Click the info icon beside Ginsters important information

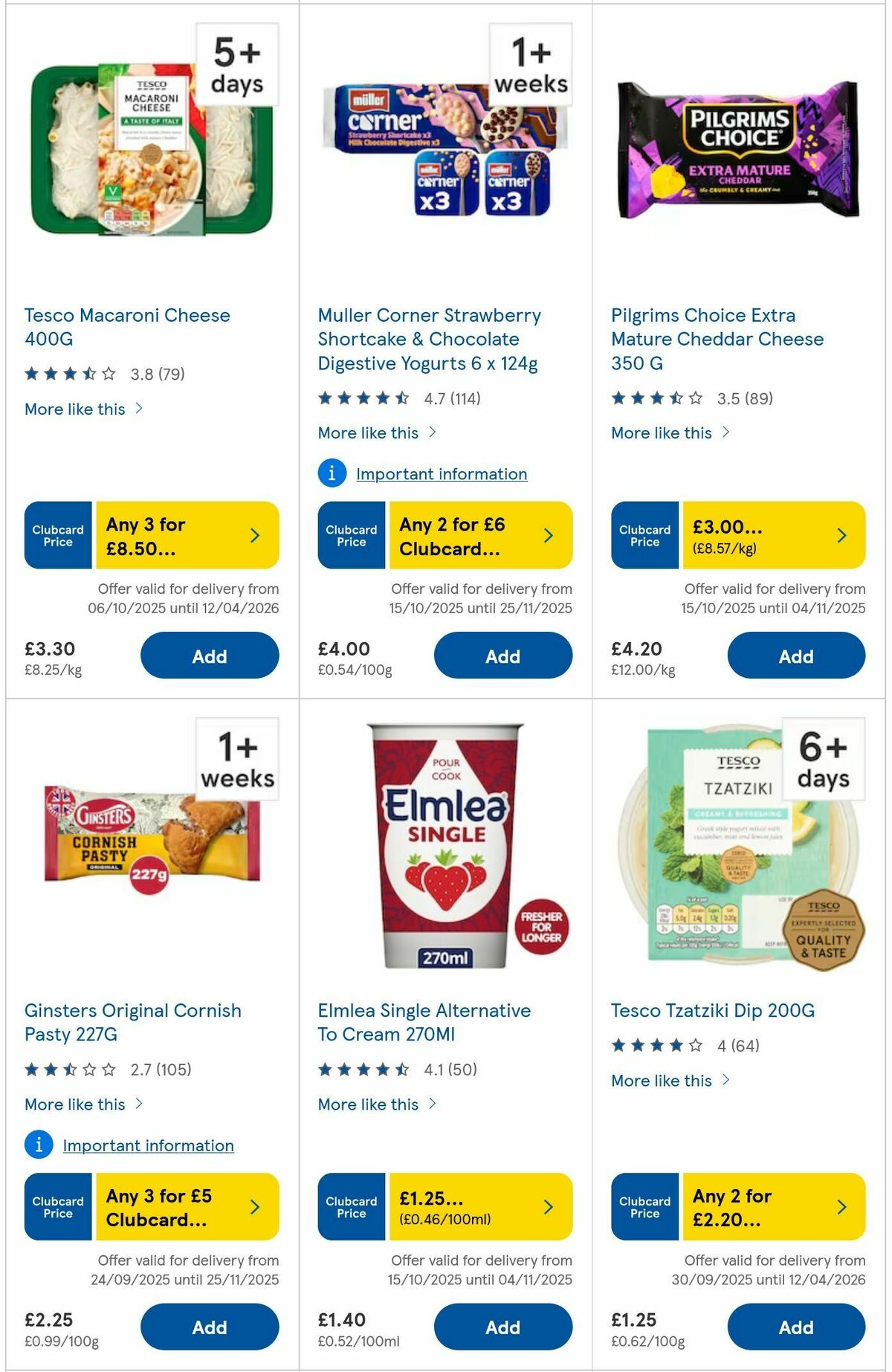38,1145
